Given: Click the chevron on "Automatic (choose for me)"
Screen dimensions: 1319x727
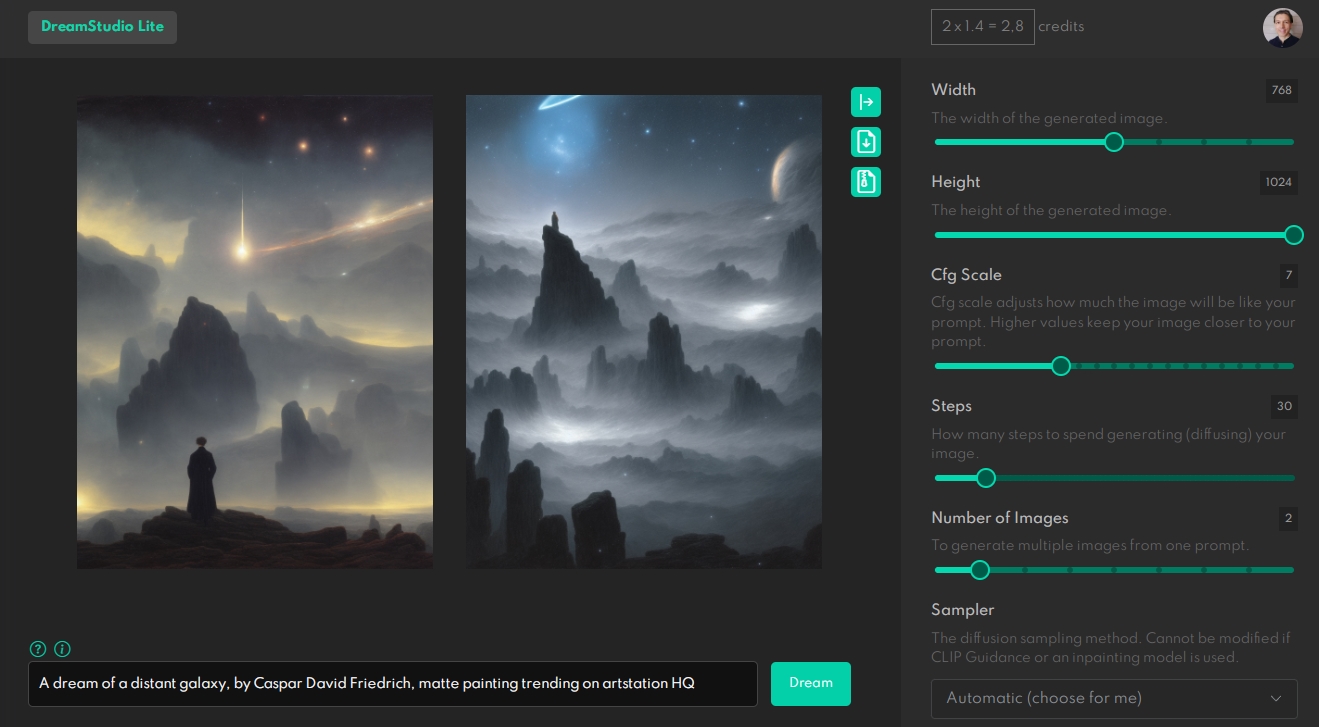Looking at the screenshot, I should click(1276, 698).
